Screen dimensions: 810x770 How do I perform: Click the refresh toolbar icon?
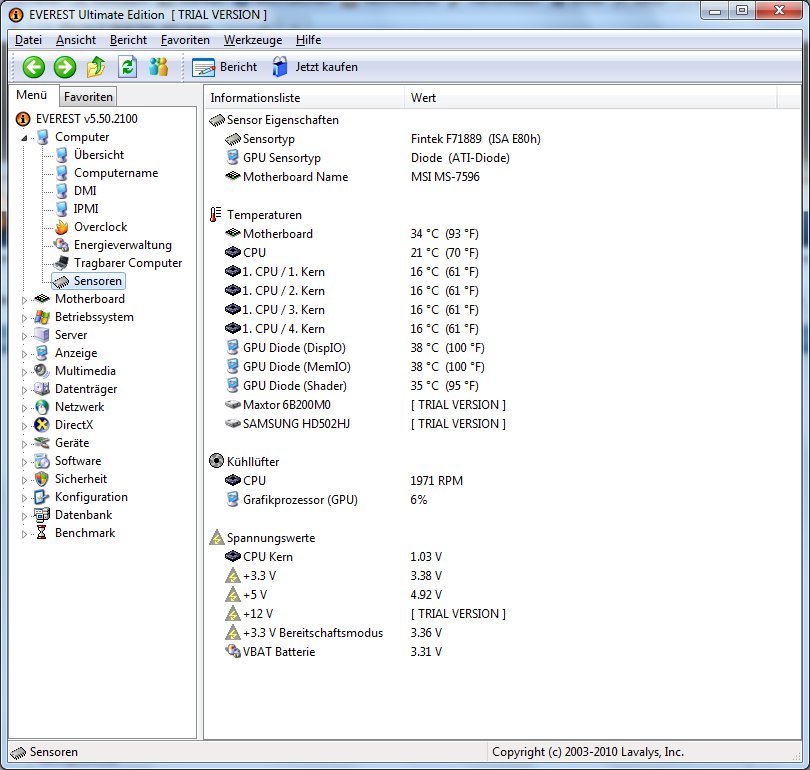[x=127, y=67]
